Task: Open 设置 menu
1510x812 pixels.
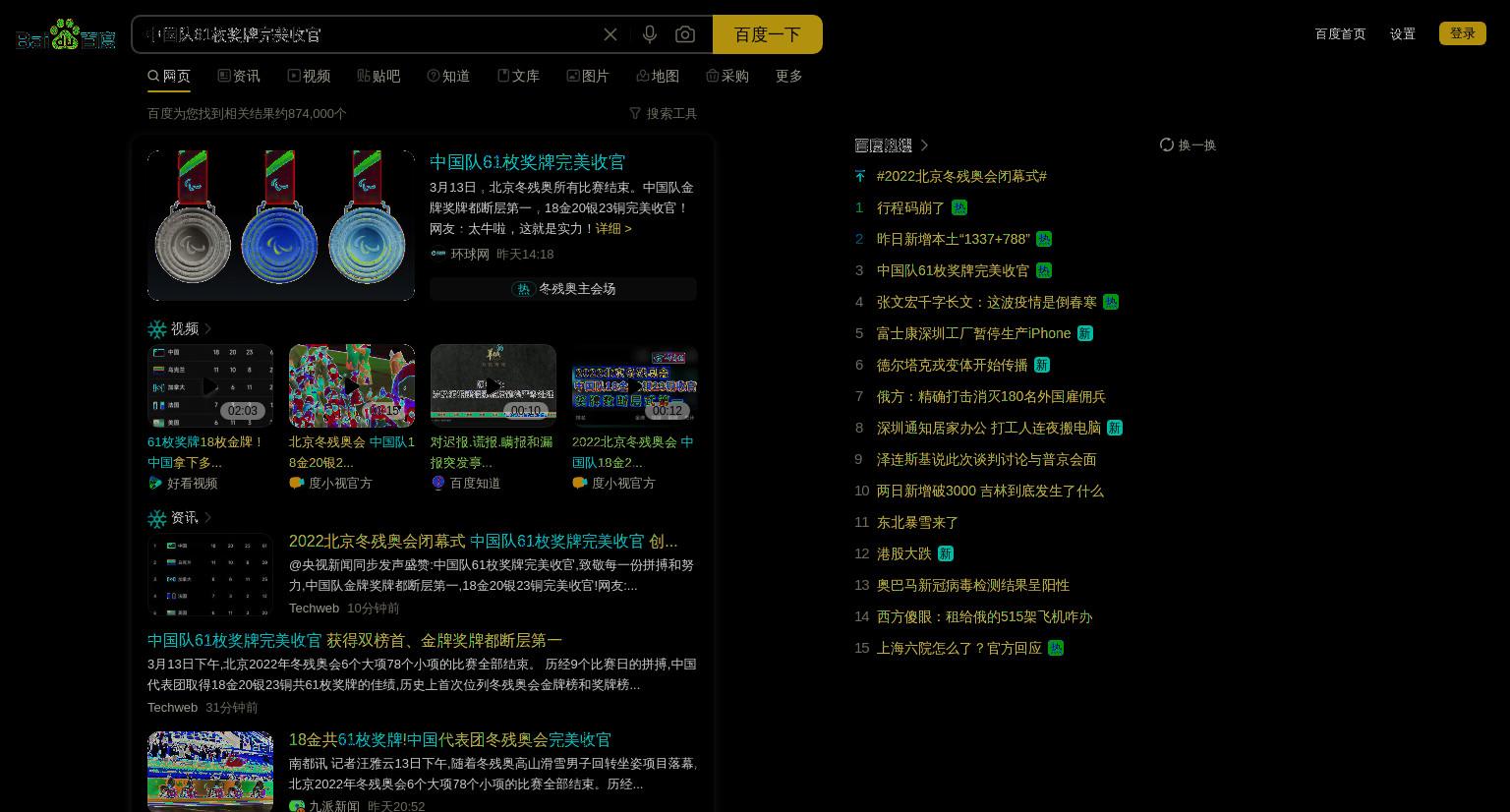Action: point(1402,33)
